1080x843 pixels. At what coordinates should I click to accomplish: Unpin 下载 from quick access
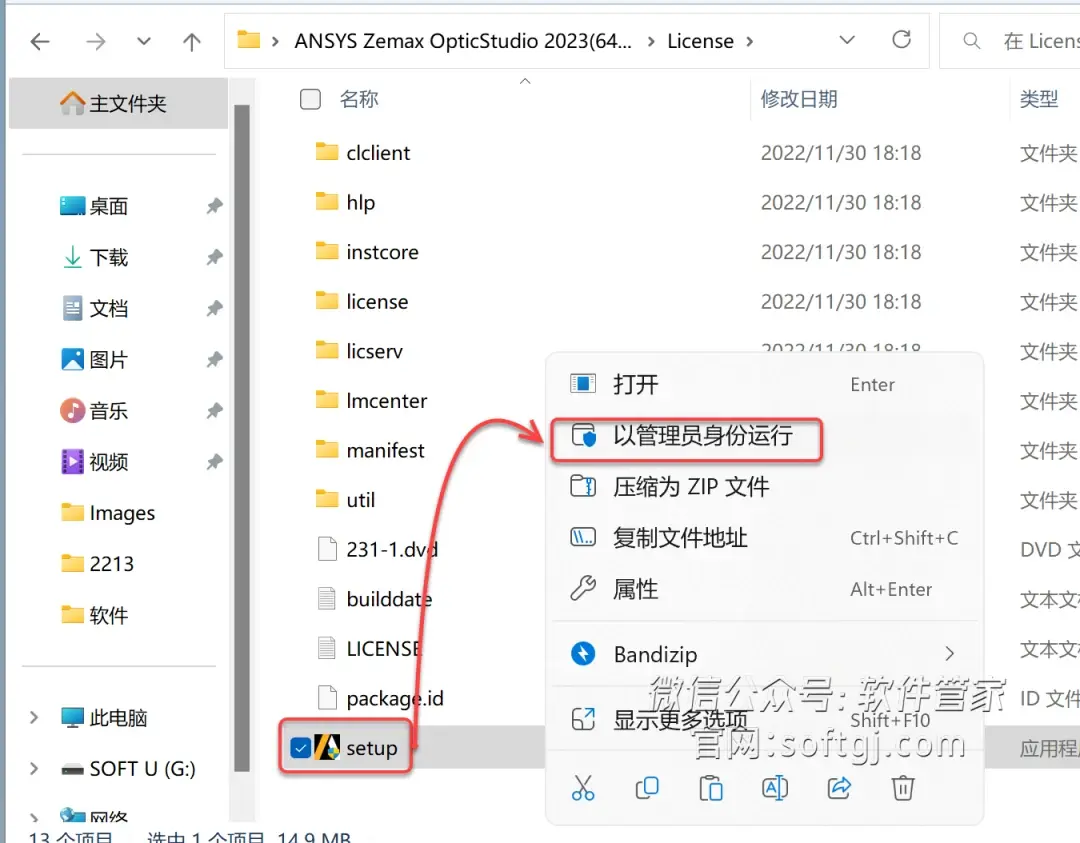(214, 258)
